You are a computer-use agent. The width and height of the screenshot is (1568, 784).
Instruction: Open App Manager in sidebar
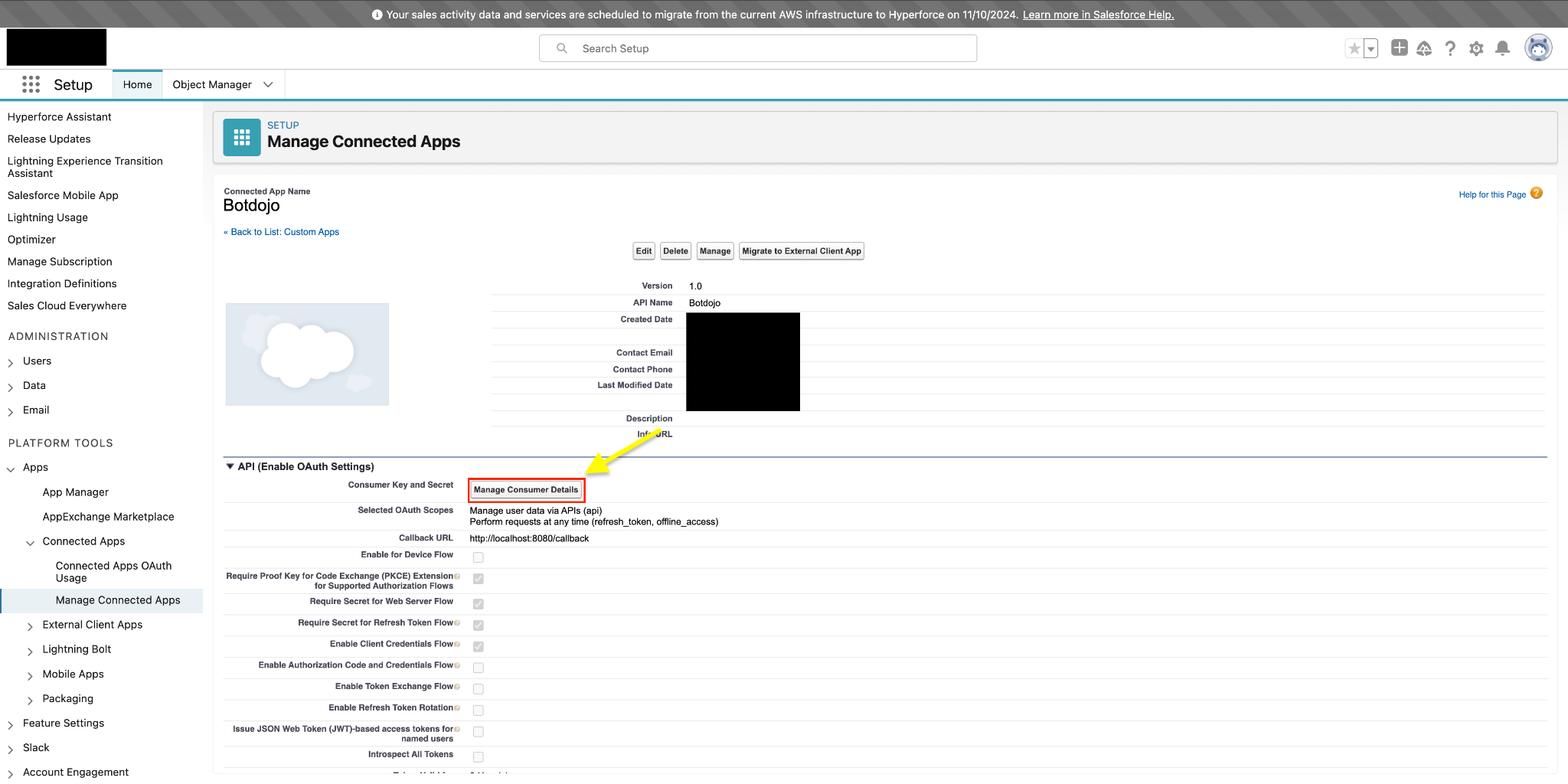(76, 492)
